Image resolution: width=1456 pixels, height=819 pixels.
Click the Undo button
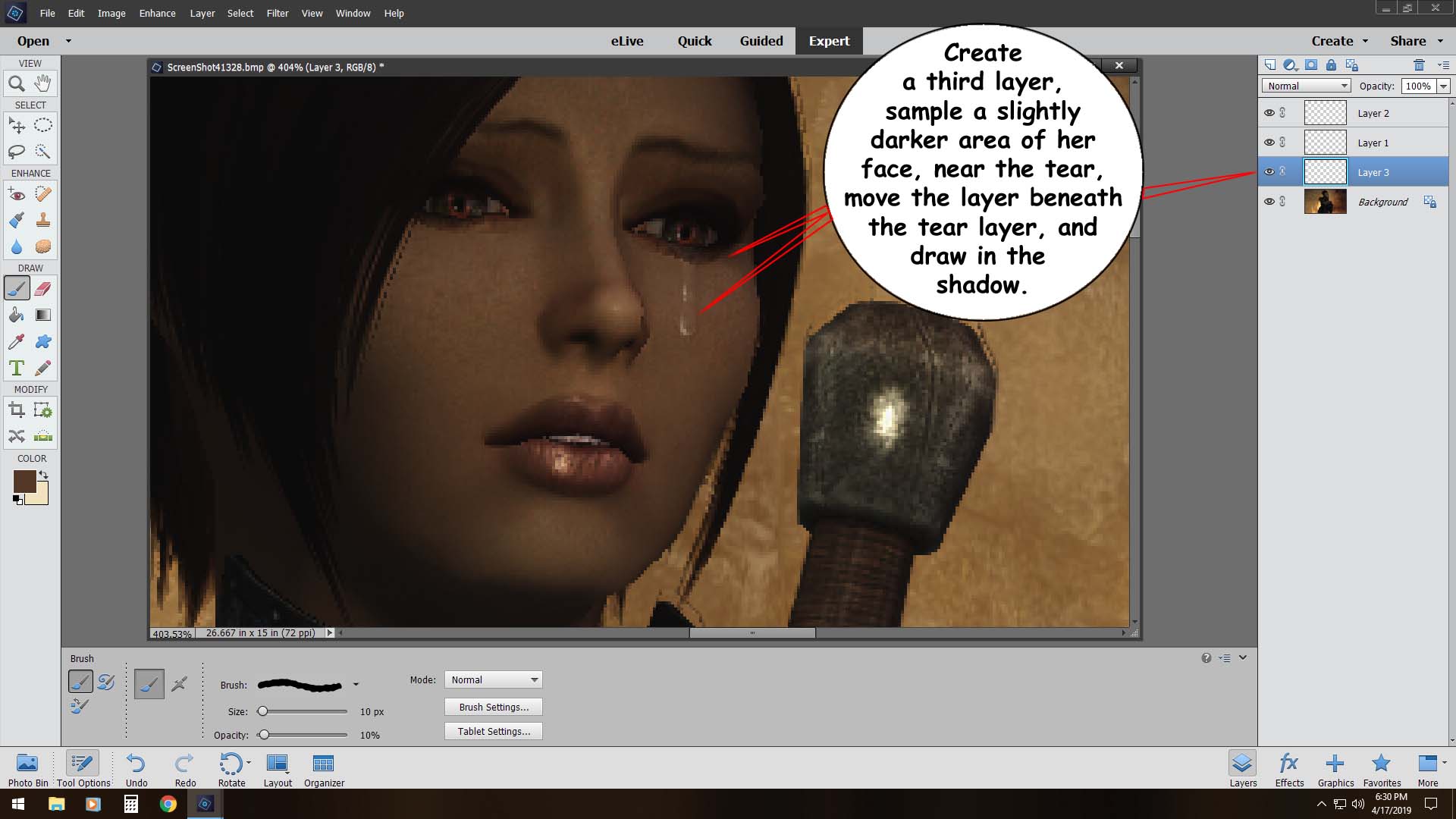coord(136,769)
